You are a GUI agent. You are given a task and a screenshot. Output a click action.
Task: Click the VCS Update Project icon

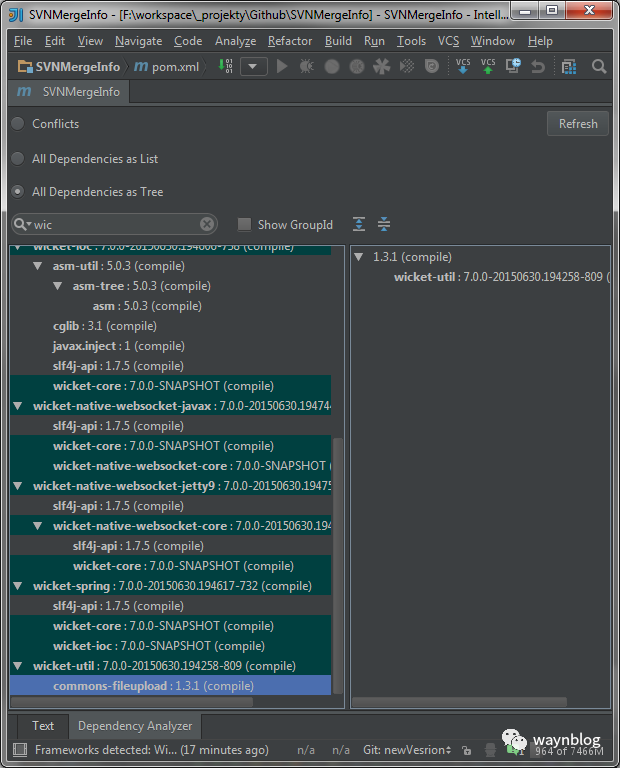[463, 66]
